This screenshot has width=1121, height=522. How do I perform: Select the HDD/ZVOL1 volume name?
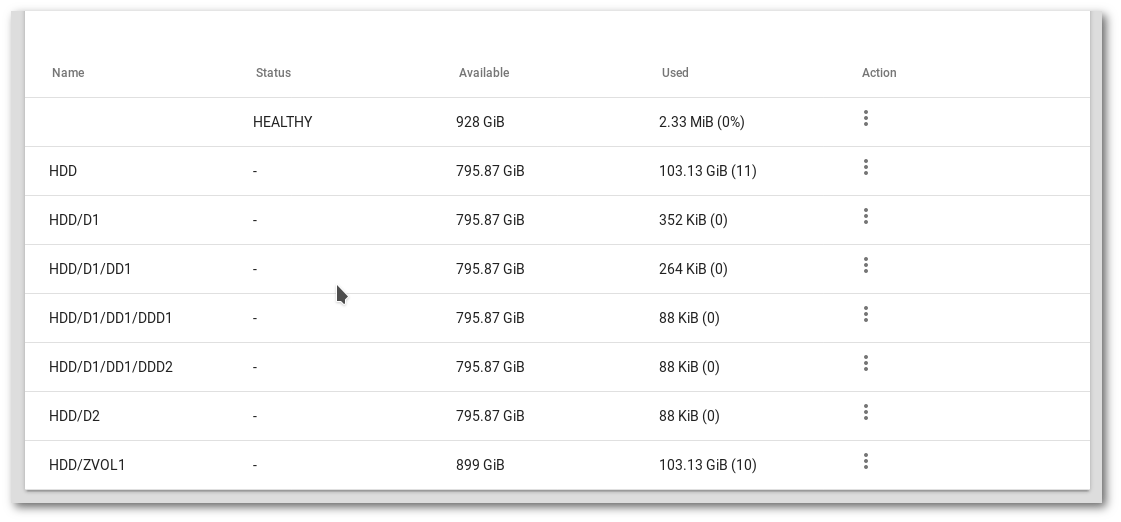tap(87, 466)
